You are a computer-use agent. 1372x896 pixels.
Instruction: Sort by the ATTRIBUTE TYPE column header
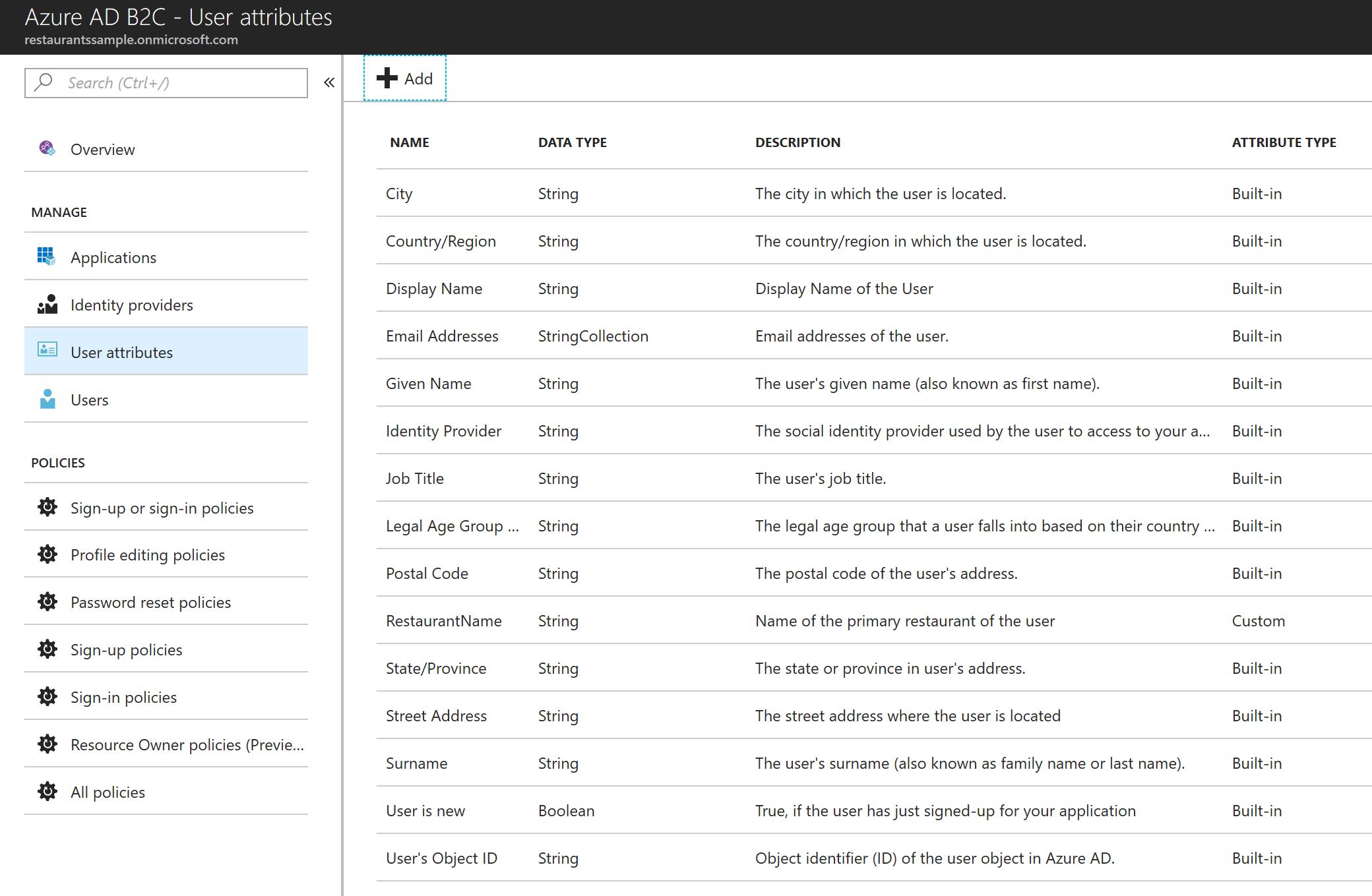pyautogui.click(x=1284, y=142)
